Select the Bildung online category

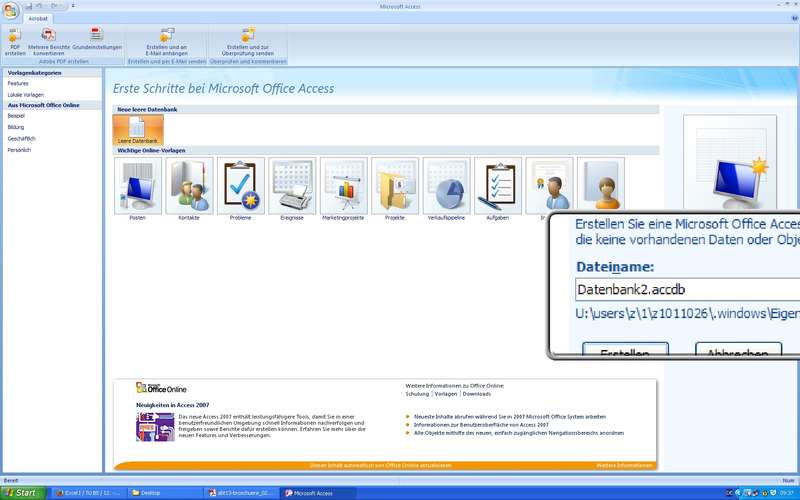point(16,127)
